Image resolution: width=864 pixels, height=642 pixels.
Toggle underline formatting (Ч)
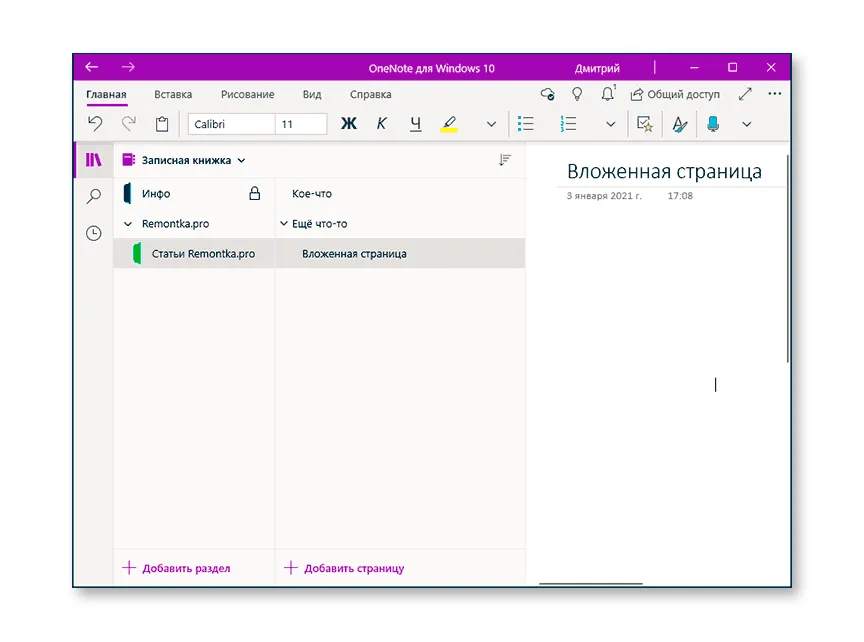coord(415,124)
